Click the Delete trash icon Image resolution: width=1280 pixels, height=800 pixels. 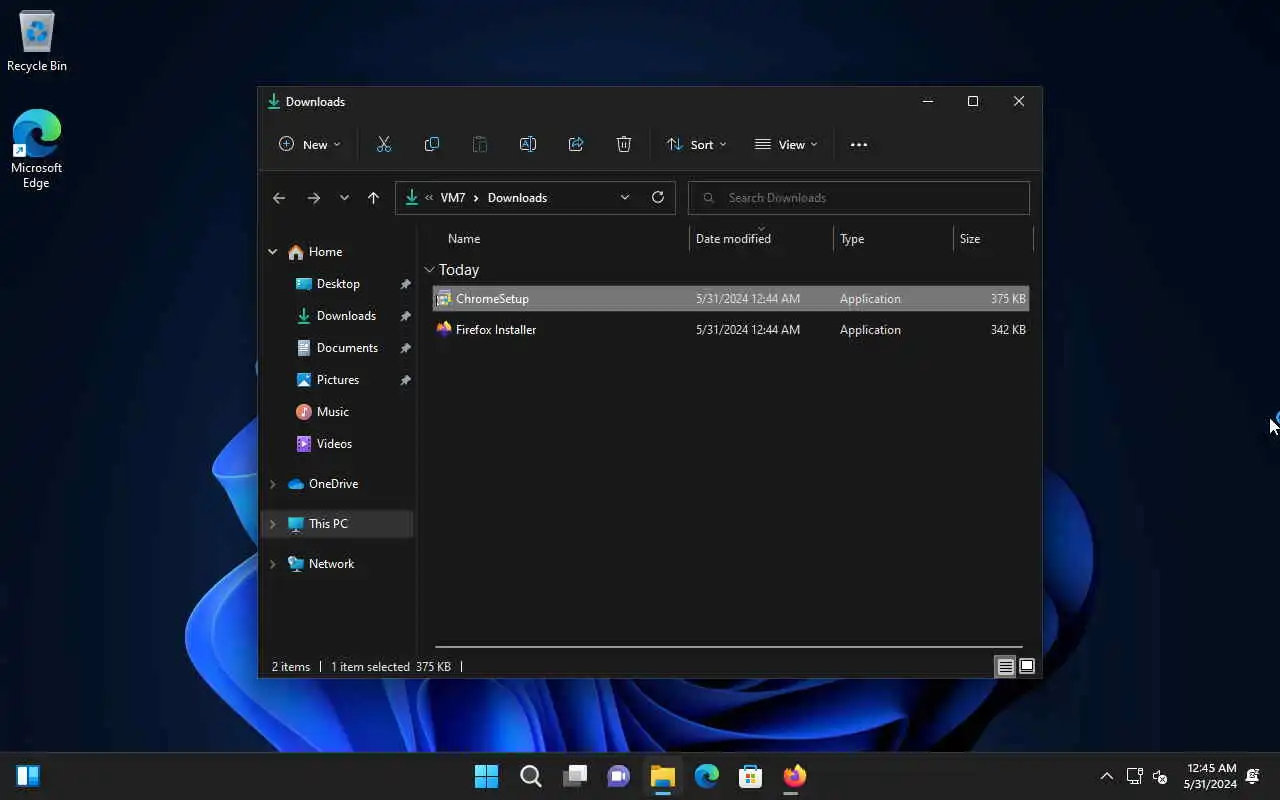(624, 144)
